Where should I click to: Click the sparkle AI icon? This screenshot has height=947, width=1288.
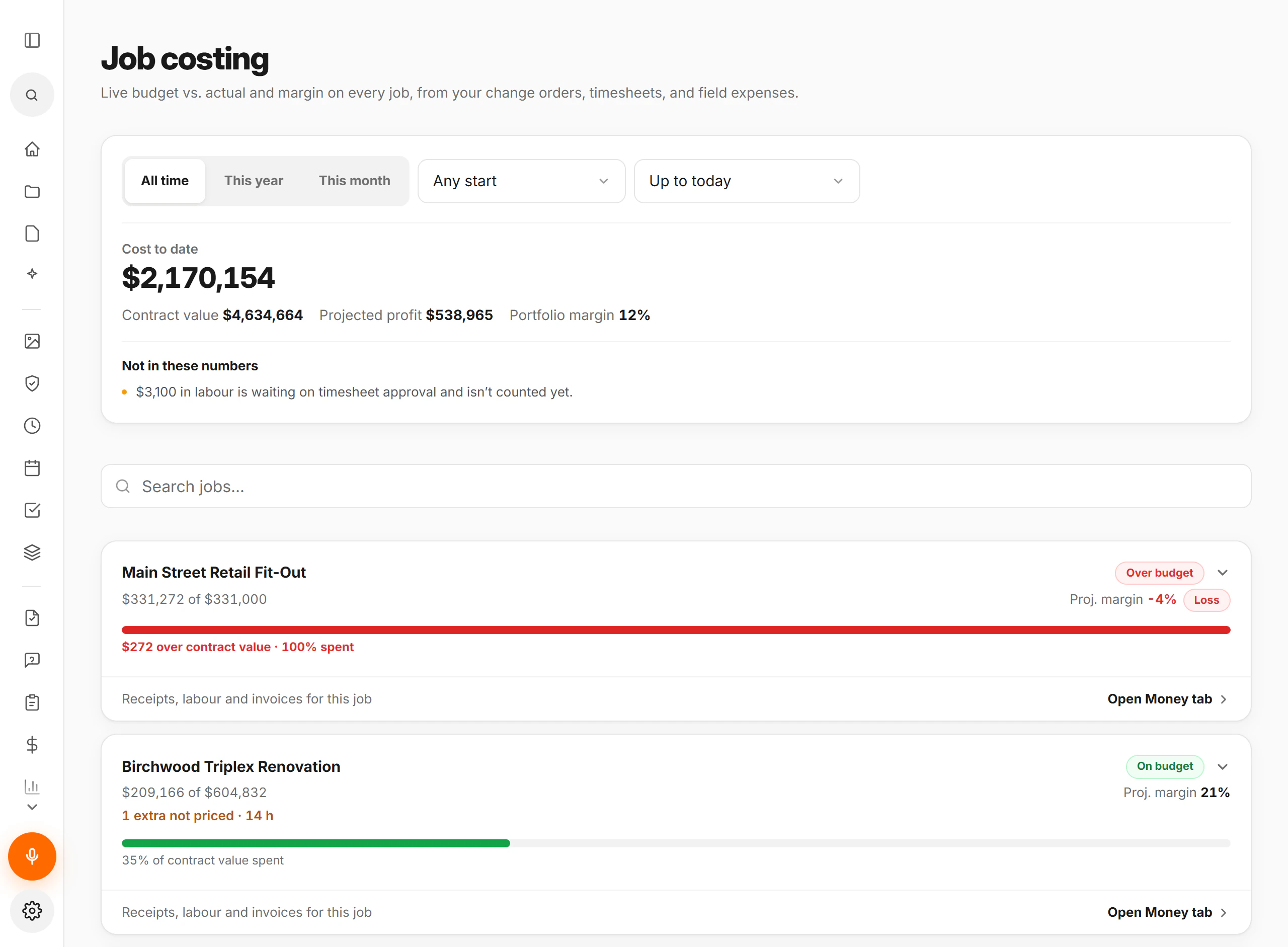point(32,274)
